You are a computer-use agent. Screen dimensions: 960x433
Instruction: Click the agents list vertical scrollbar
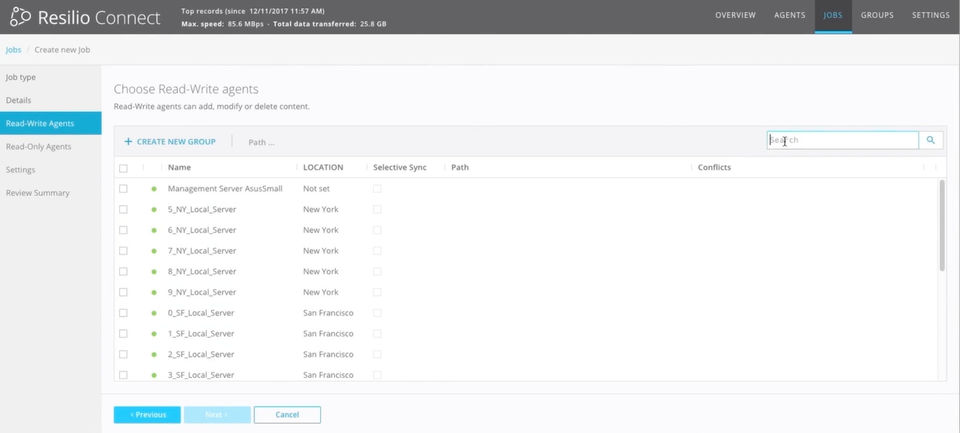point(942,225)
